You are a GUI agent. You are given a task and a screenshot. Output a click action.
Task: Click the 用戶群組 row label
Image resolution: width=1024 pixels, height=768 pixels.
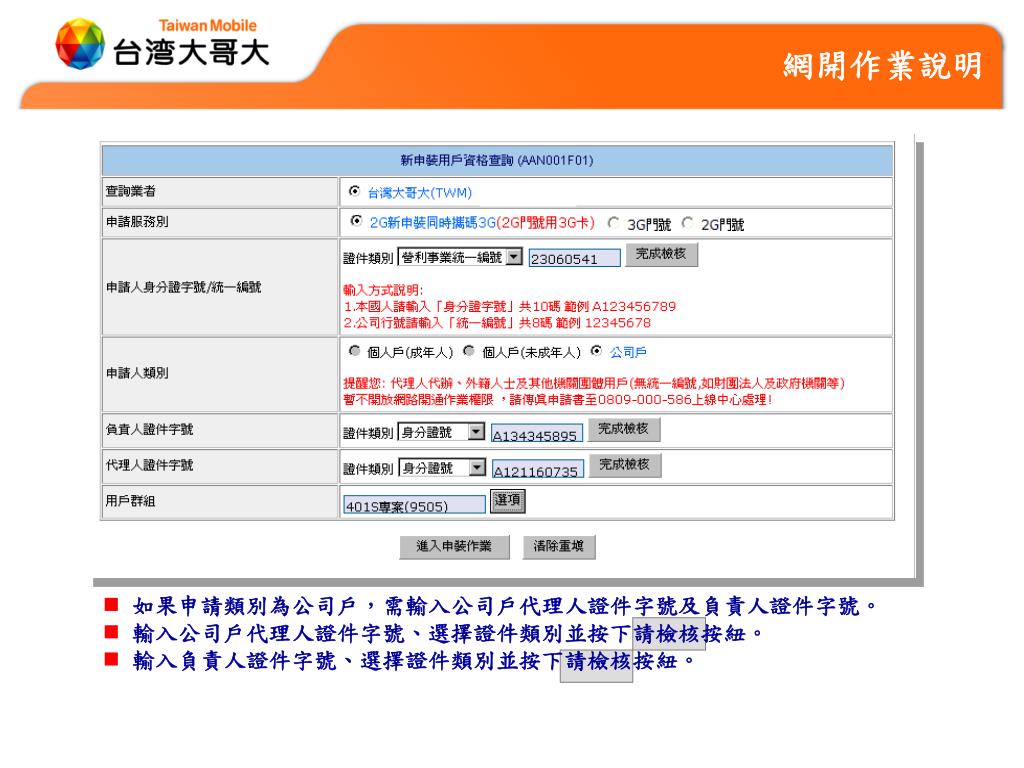[x=131, y=502]
